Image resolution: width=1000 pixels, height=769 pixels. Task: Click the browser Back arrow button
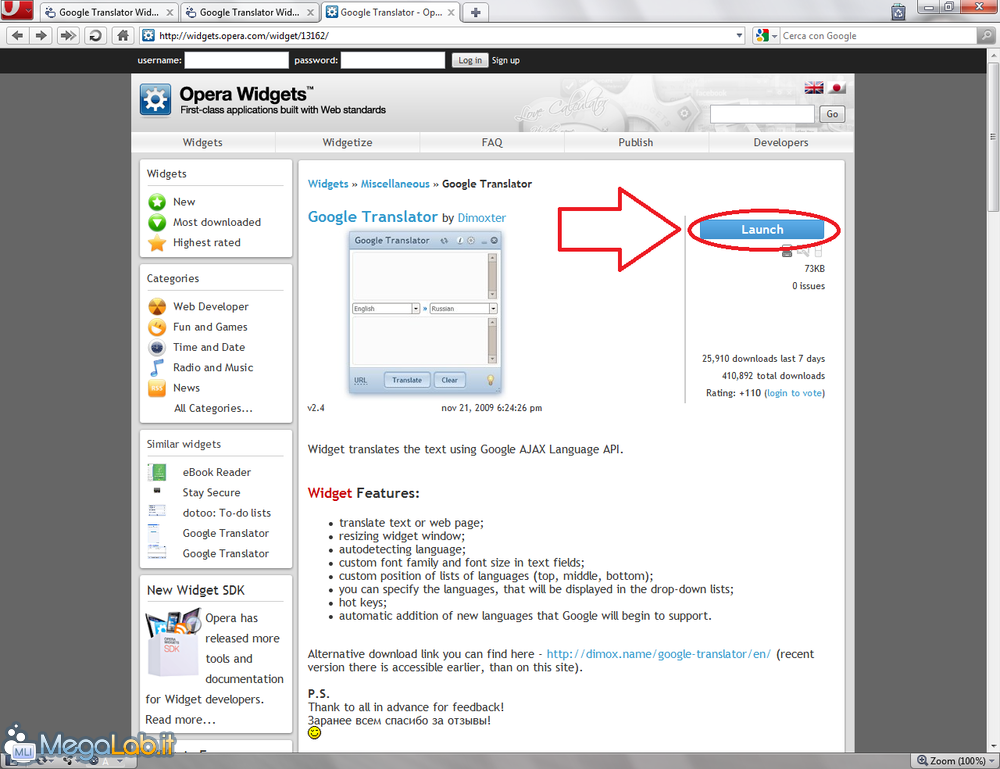[x=18, y=35]
